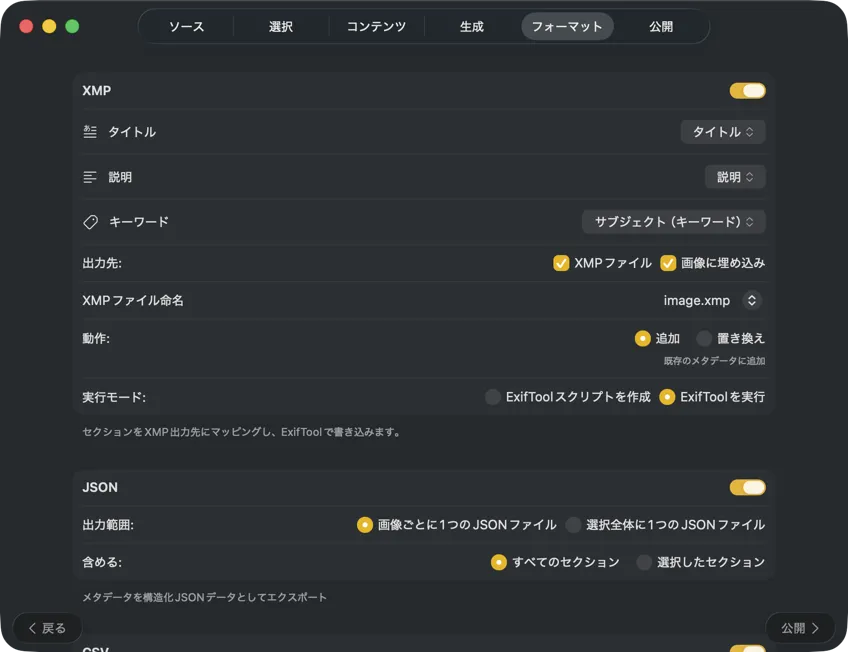848x652 pixels.
Task: Uncheck the XMPファイル output checkbox
Action: point(561,263)
